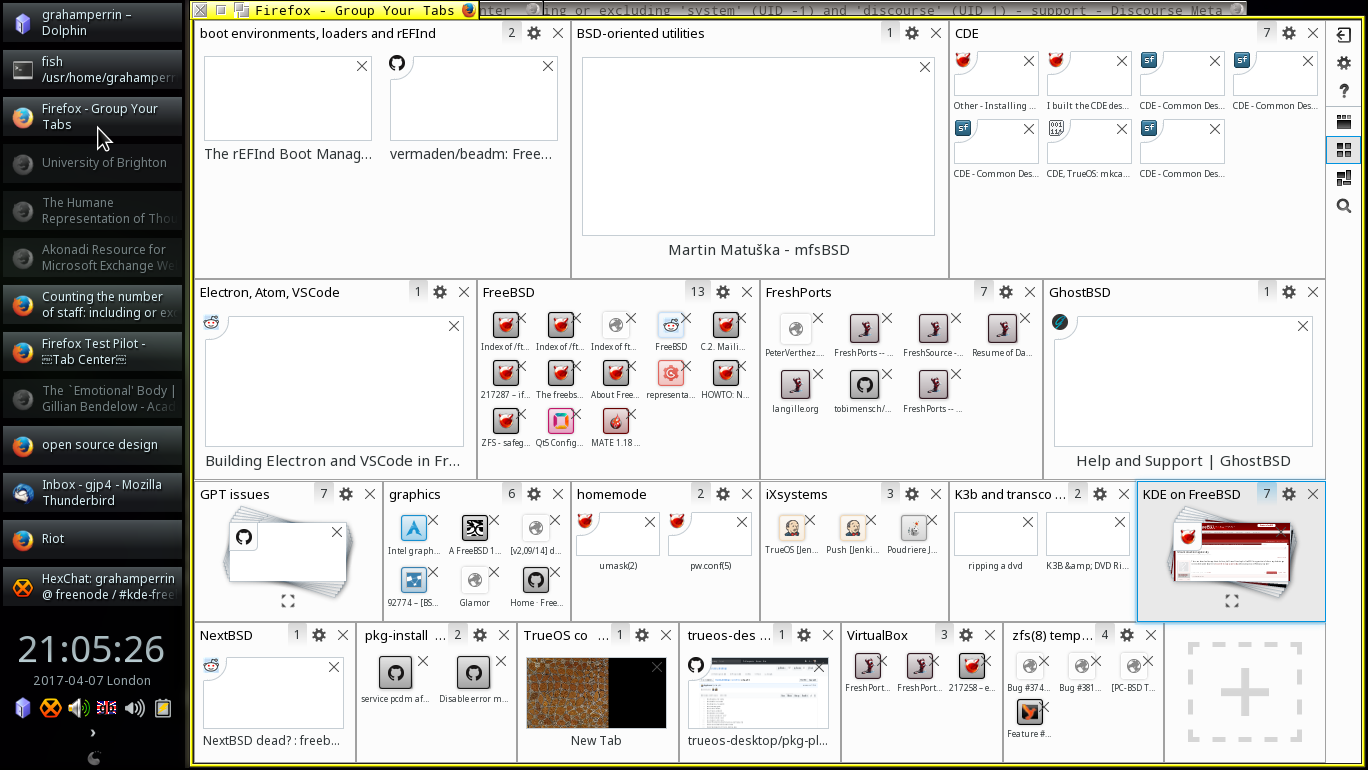Open the Poudriere J... tab icon
Screen dimensions: 1368x770
click(x=914, y=528)
